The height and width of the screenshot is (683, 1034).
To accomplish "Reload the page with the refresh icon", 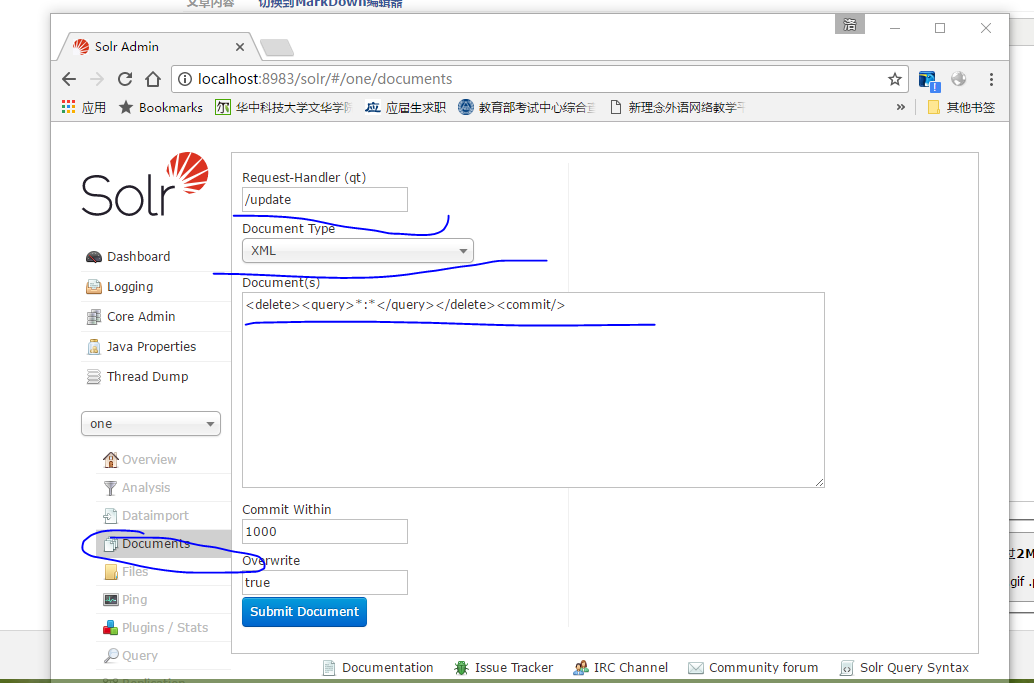I will 125,80.
